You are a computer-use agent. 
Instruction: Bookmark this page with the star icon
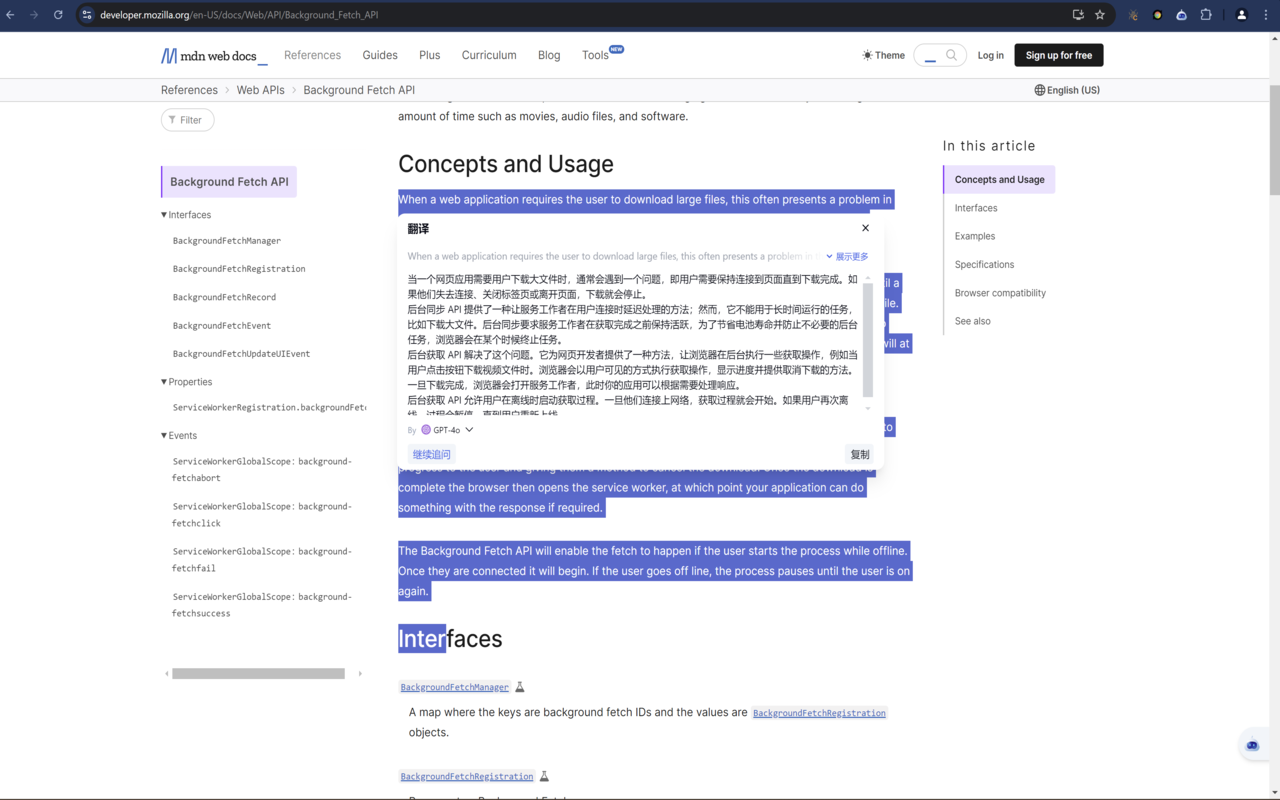pos(1100,15)
